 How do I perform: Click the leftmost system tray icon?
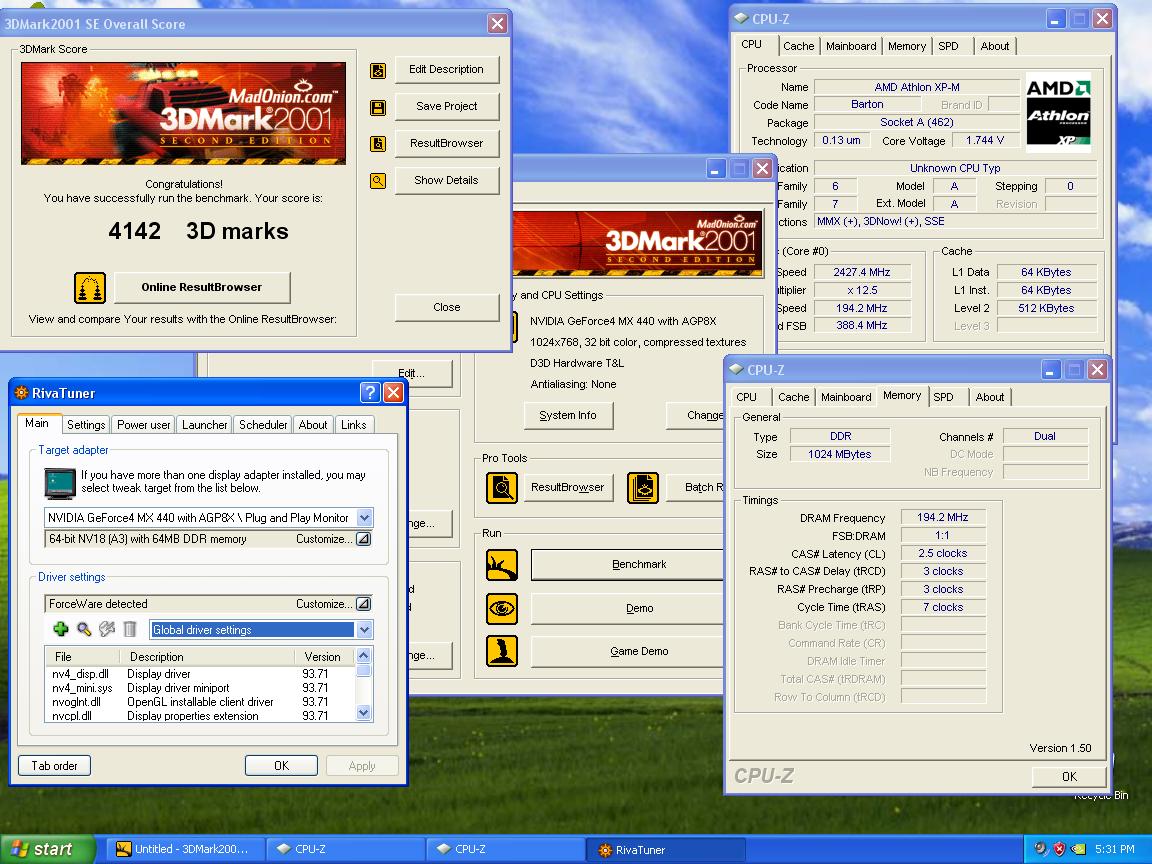click(1040, 849)
